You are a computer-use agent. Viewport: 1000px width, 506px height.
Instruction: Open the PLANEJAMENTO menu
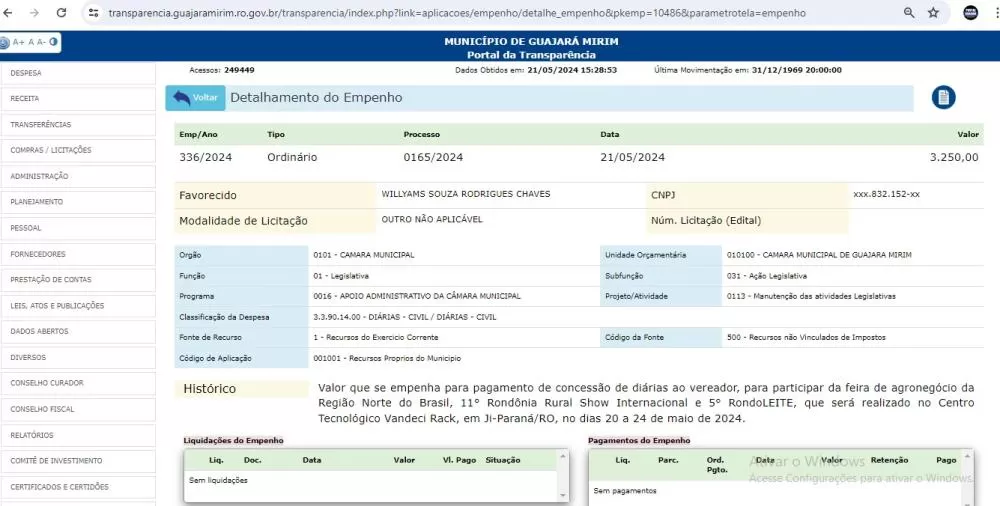78,202
